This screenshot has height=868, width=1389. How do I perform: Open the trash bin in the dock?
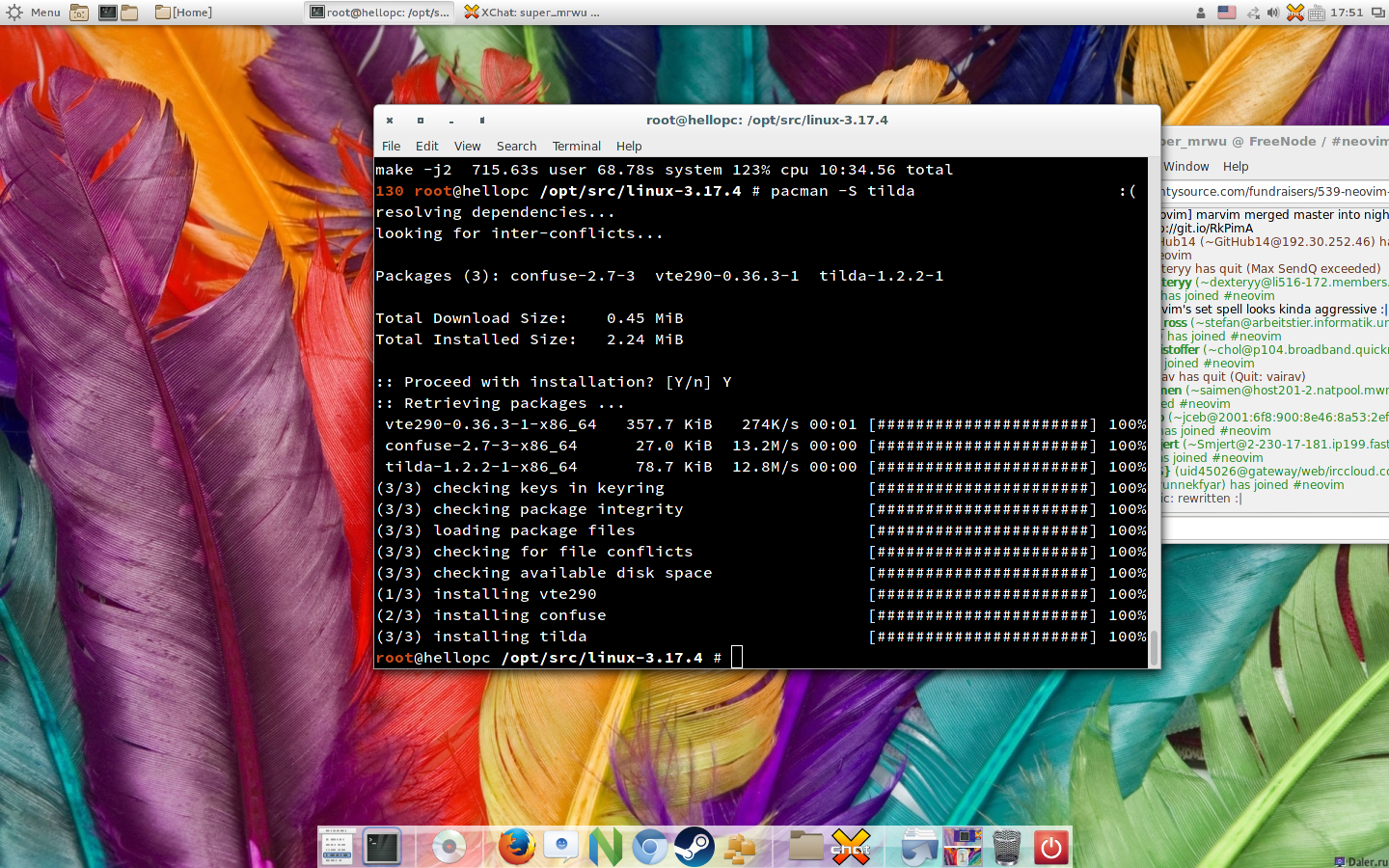click(x=1006, y=847)
